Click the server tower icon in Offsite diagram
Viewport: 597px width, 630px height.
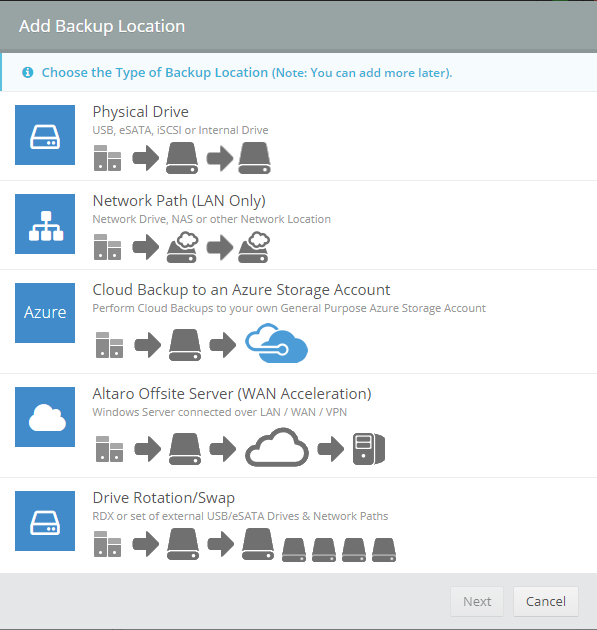pos(369,449)
